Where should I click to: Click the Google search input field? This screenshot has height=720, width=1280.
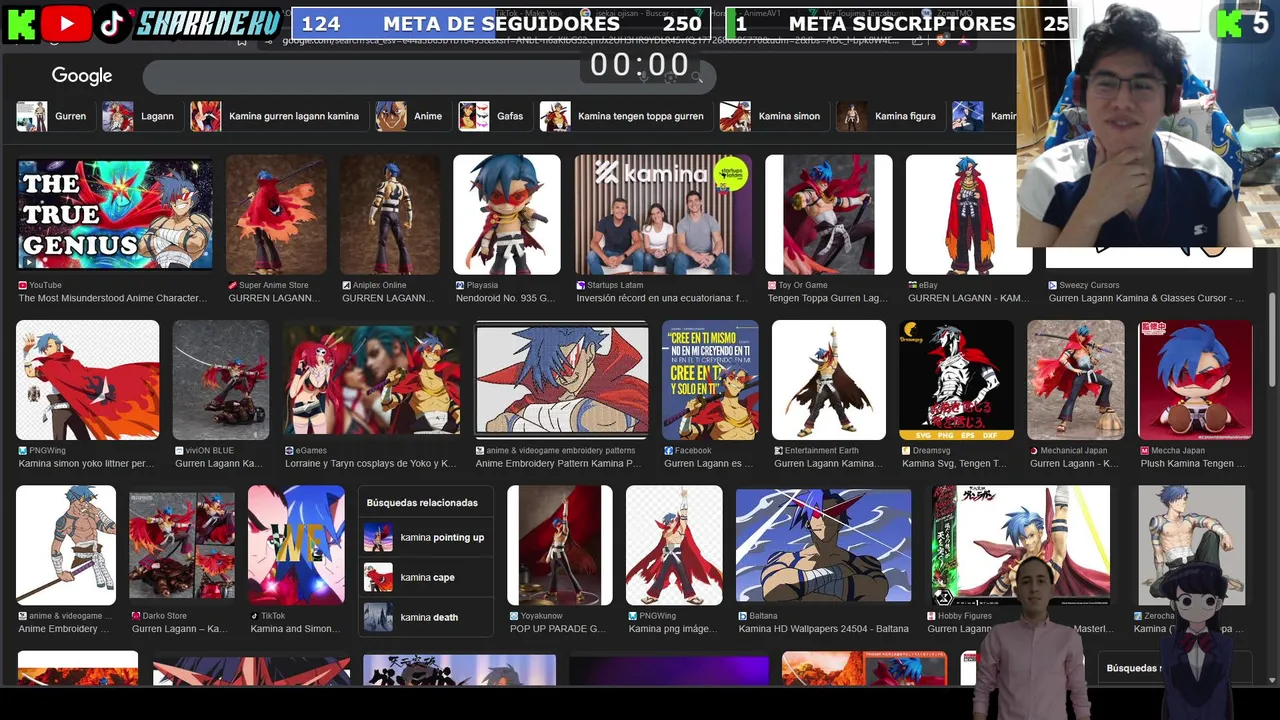coord(430,77)
